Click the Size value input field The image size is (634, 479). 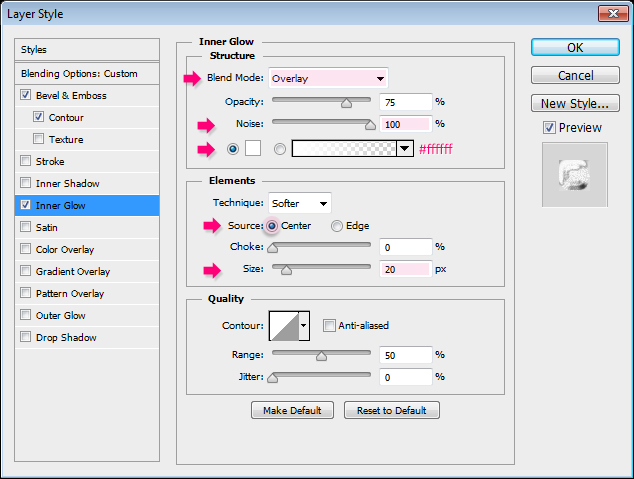point(405,270)
